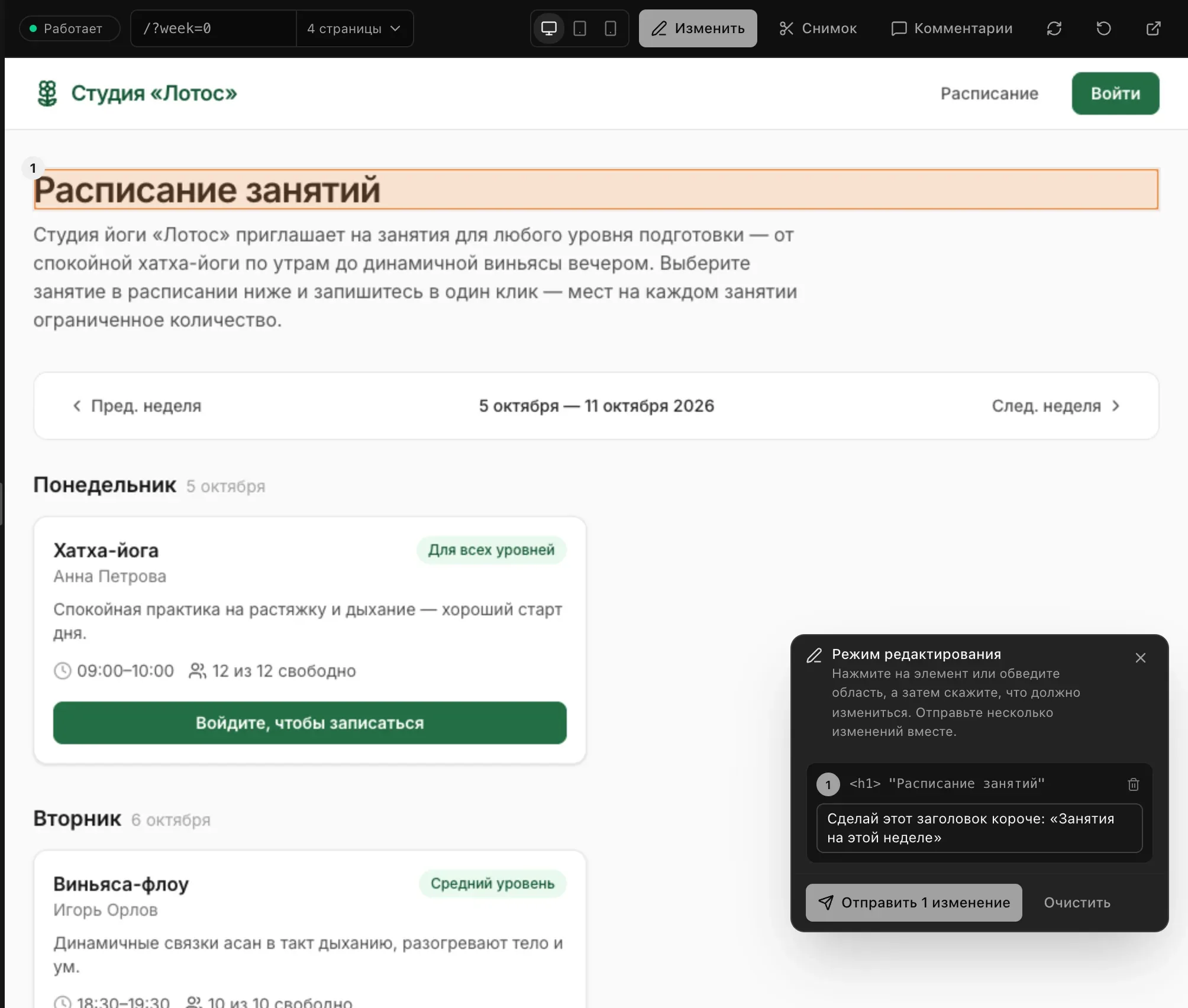Click the lotus flower logo icon
Image resolution: width=1188 pixels, height=1008 pixels.
click(47, 93)
